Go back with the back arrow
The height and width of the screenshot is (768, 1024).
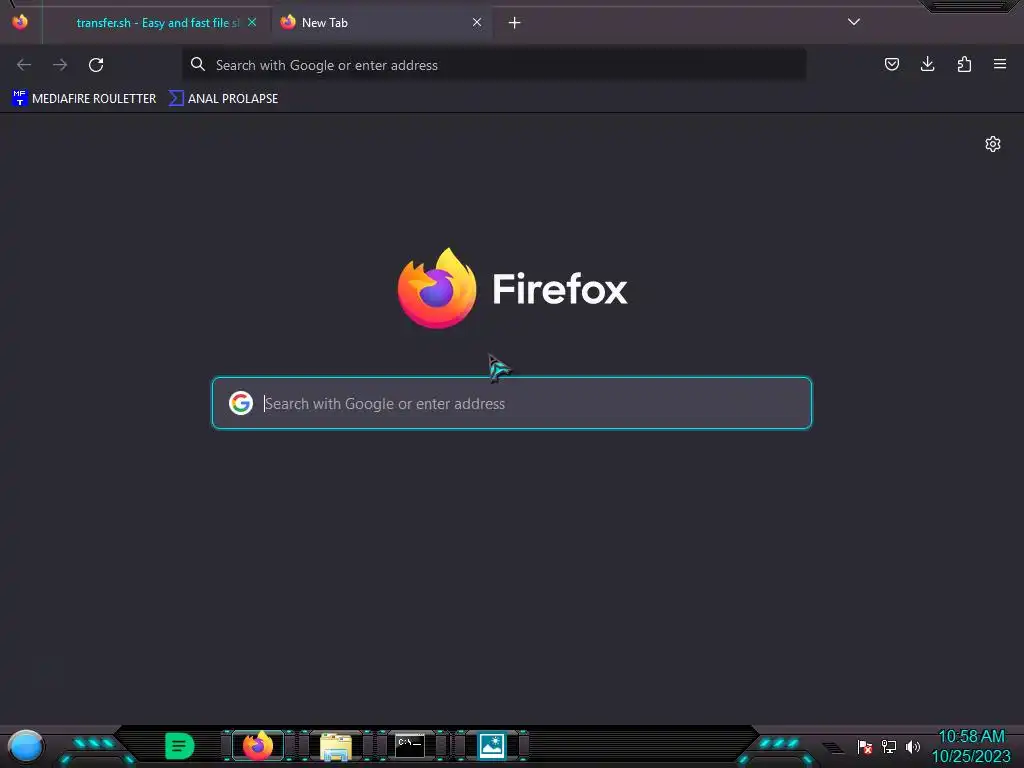click(x=24, y=65)
